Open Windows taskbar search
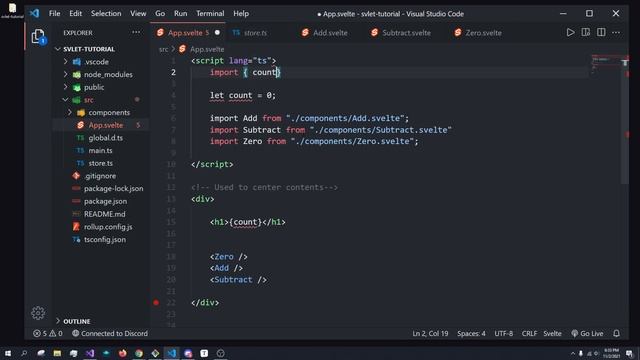This screenshot has height=360, width=640. pos(24,353)
